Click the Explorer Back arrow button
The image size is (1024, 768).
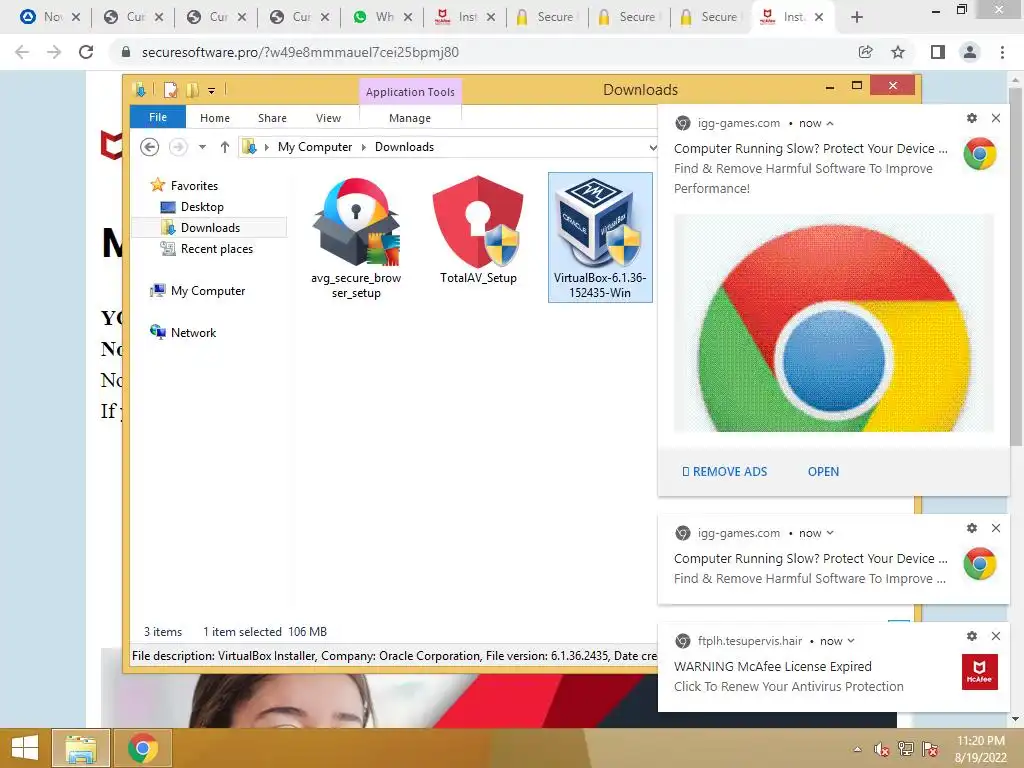(x=150, y=147)
